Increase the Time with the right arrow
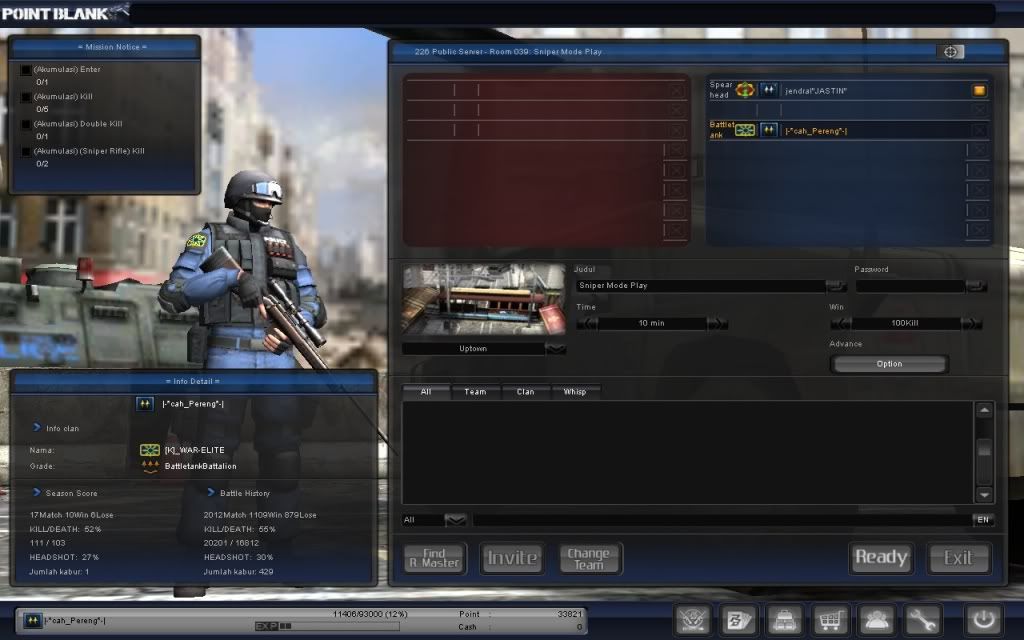Screen dimensions: 1024x640 tap(717, 323)
